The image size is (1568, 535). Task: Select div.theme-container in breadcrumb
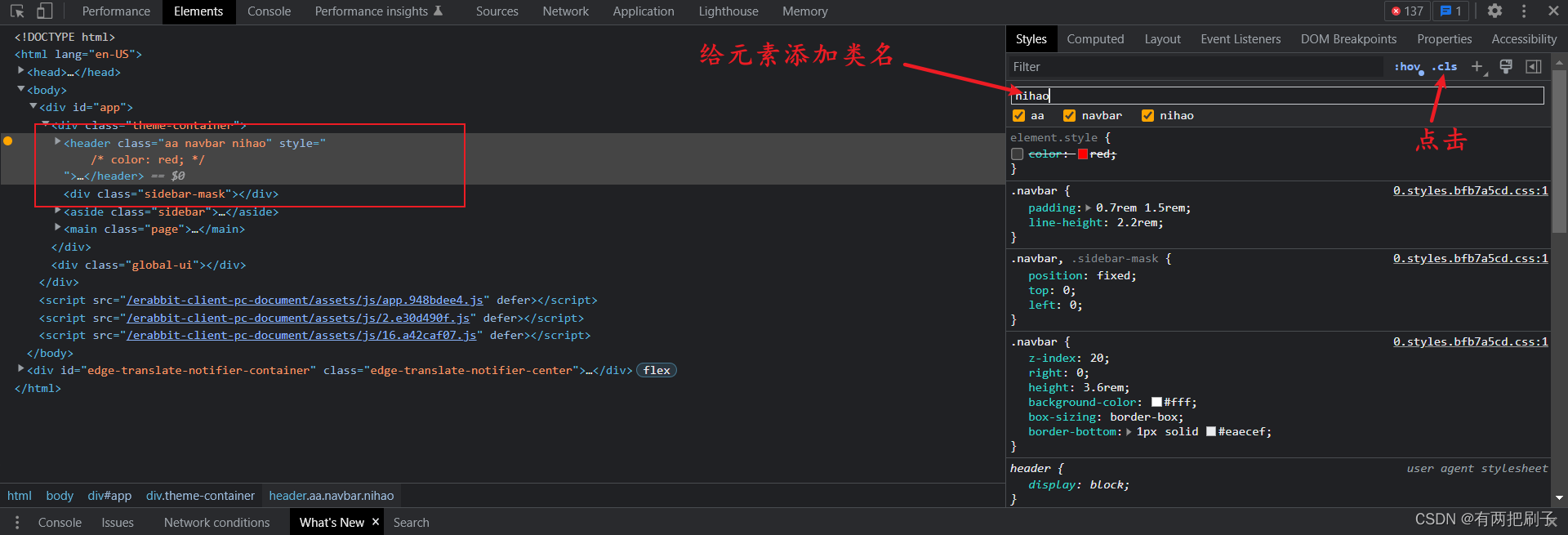click(200, 496)
